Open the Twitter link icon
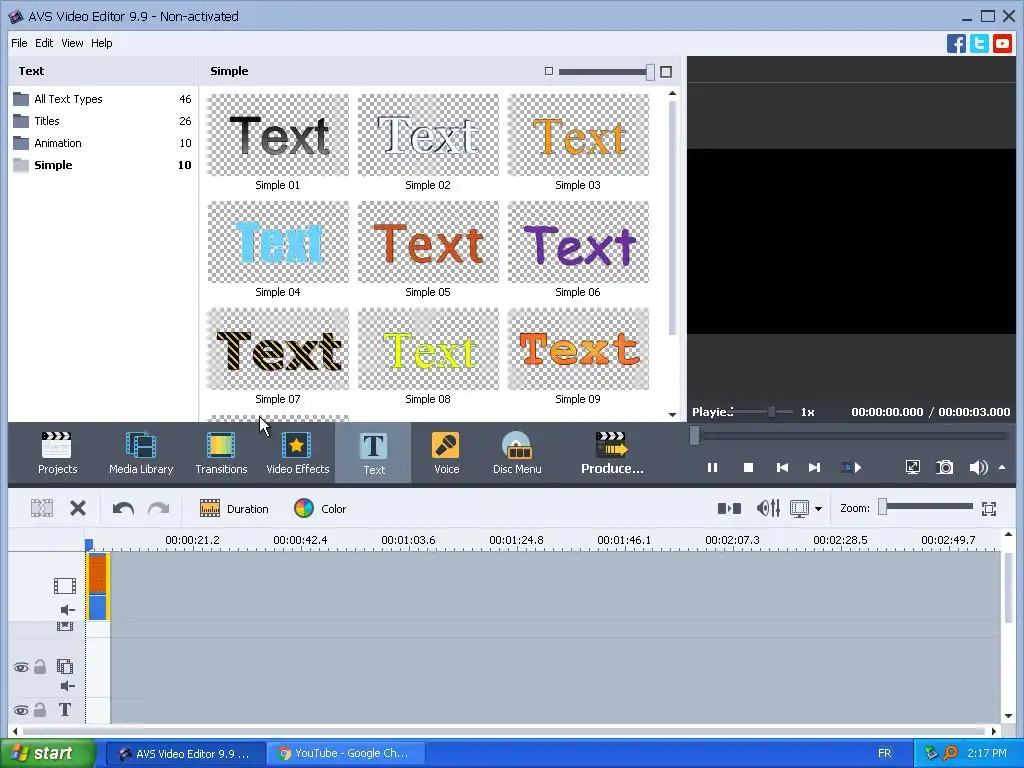1024x768 pixels. pyautogui.click(x=979, y=43)
